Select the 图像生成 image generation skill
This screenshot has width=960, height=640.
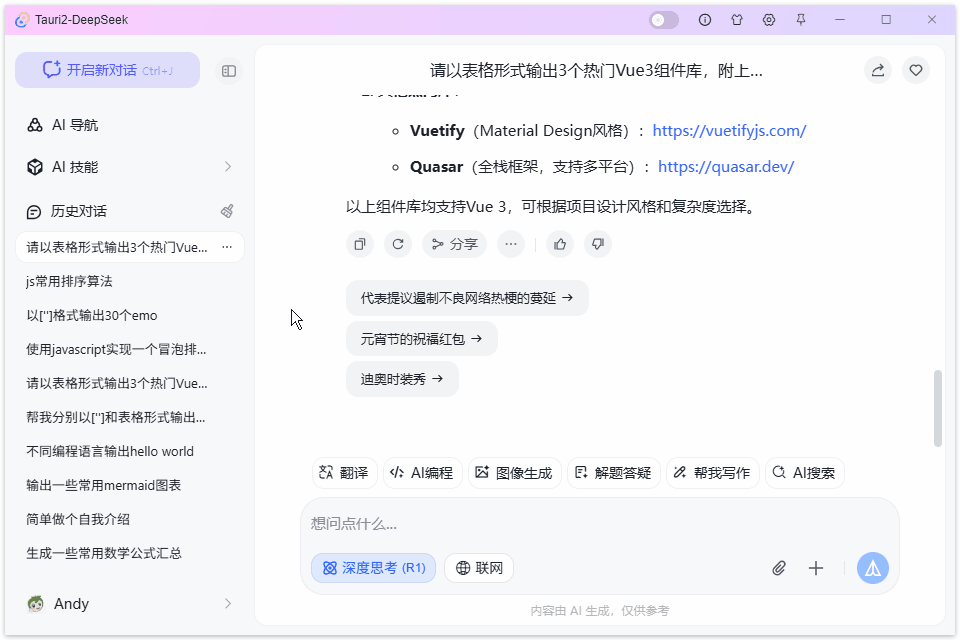pos(515,472)
